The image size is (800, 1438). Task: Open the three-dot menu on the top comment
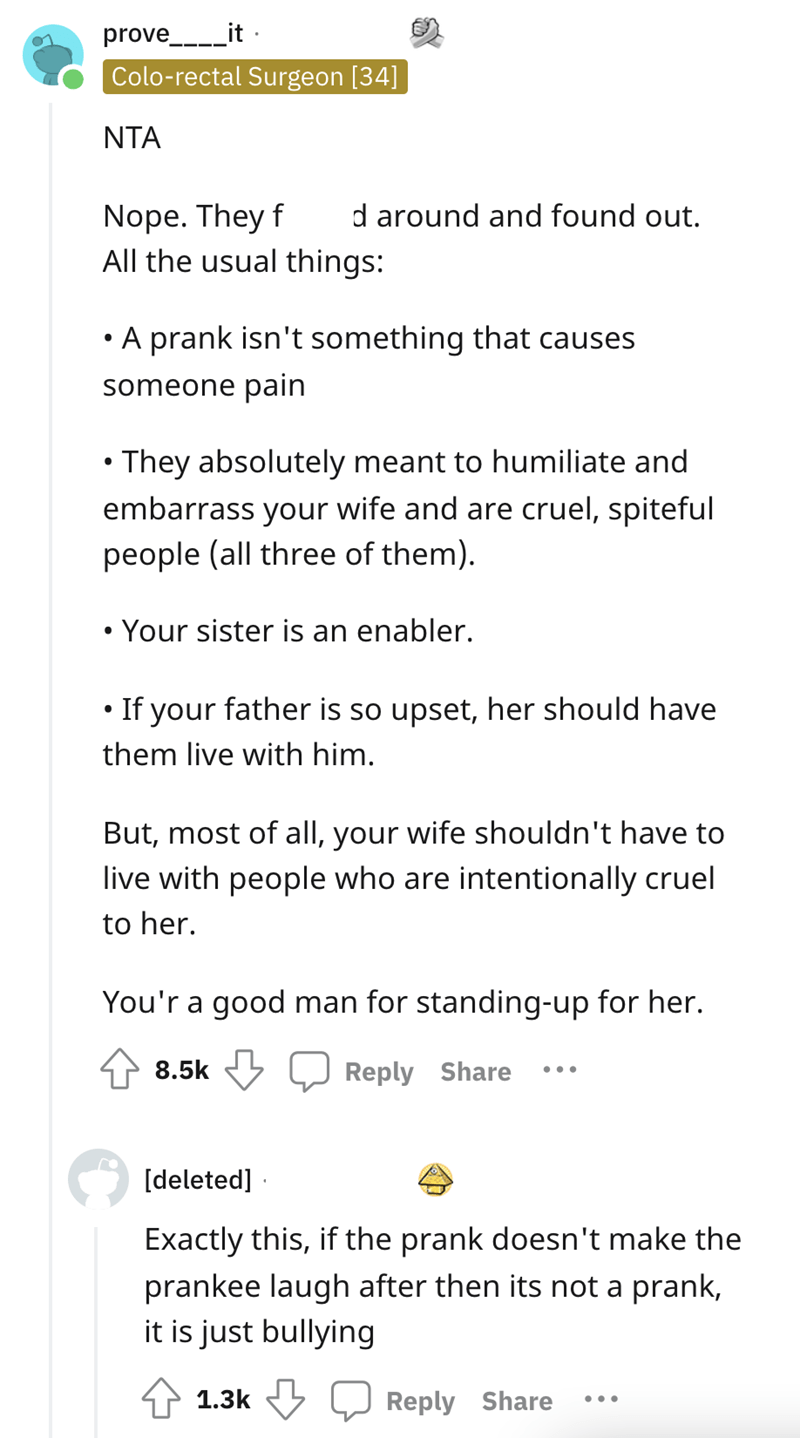(560, 1070)
